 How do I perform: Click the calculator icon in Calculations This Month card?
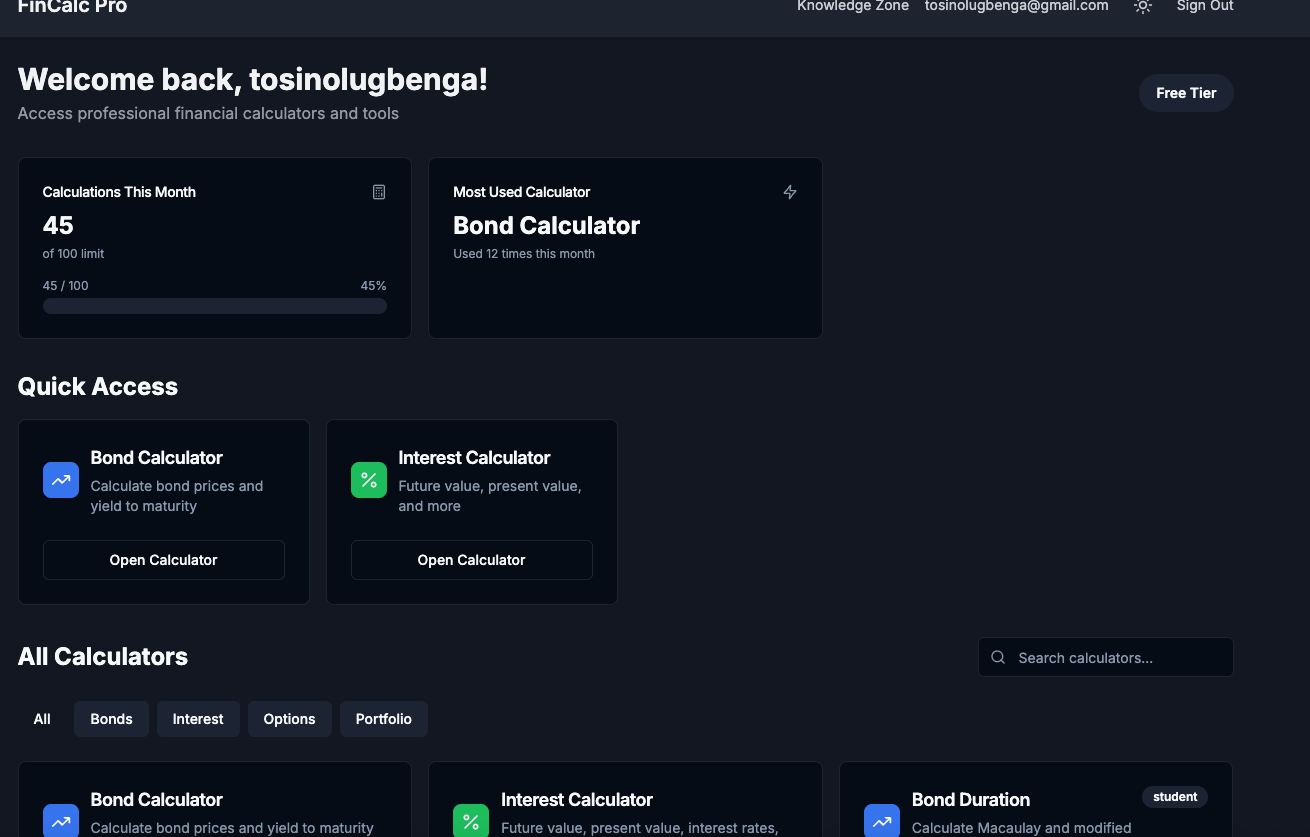379,192
